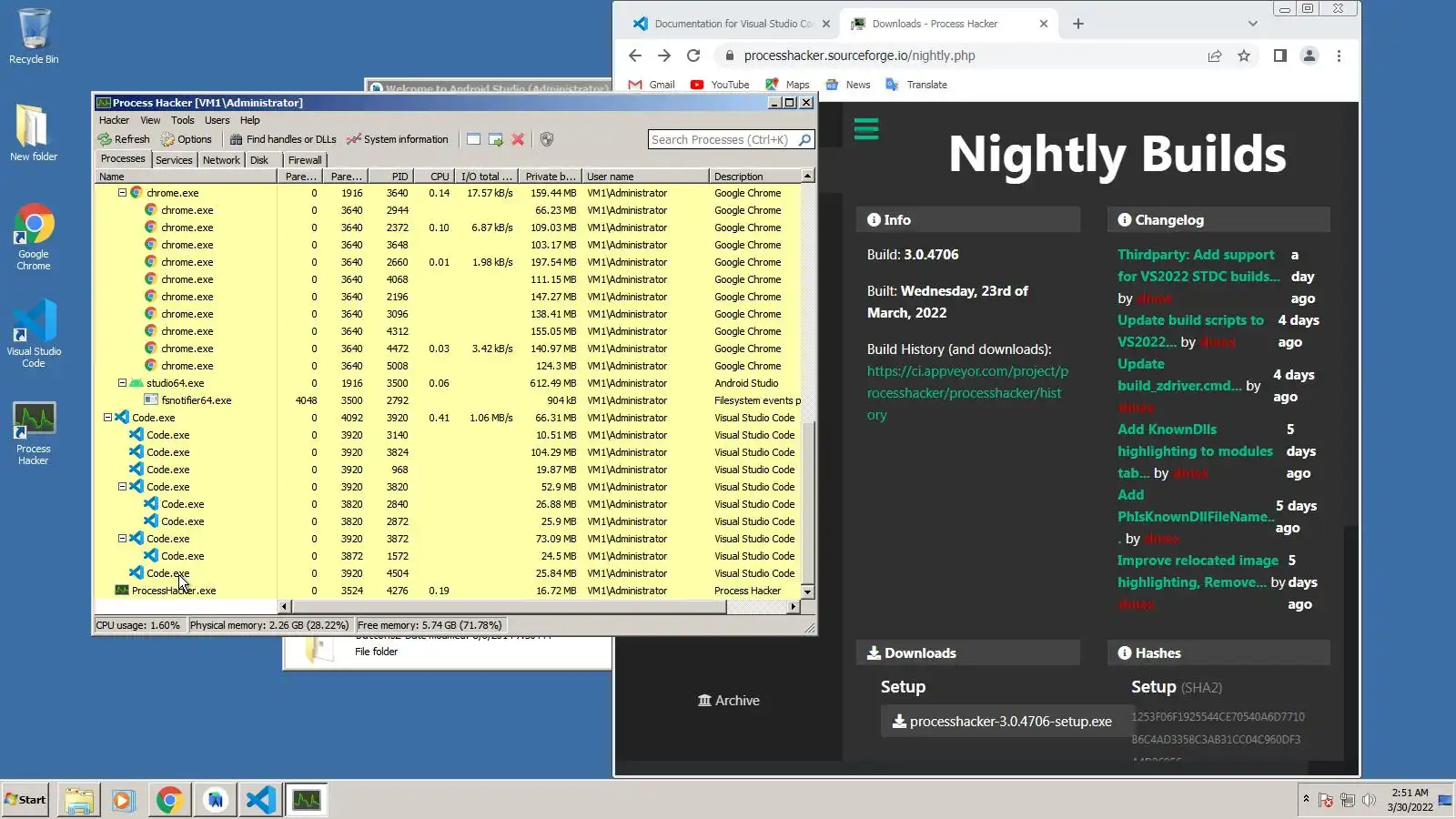Image resolution: width=1456 pixels, height=819 pixels.
Task: Open Recycle Bin on the desktop
Action: [x=34, y=36]
